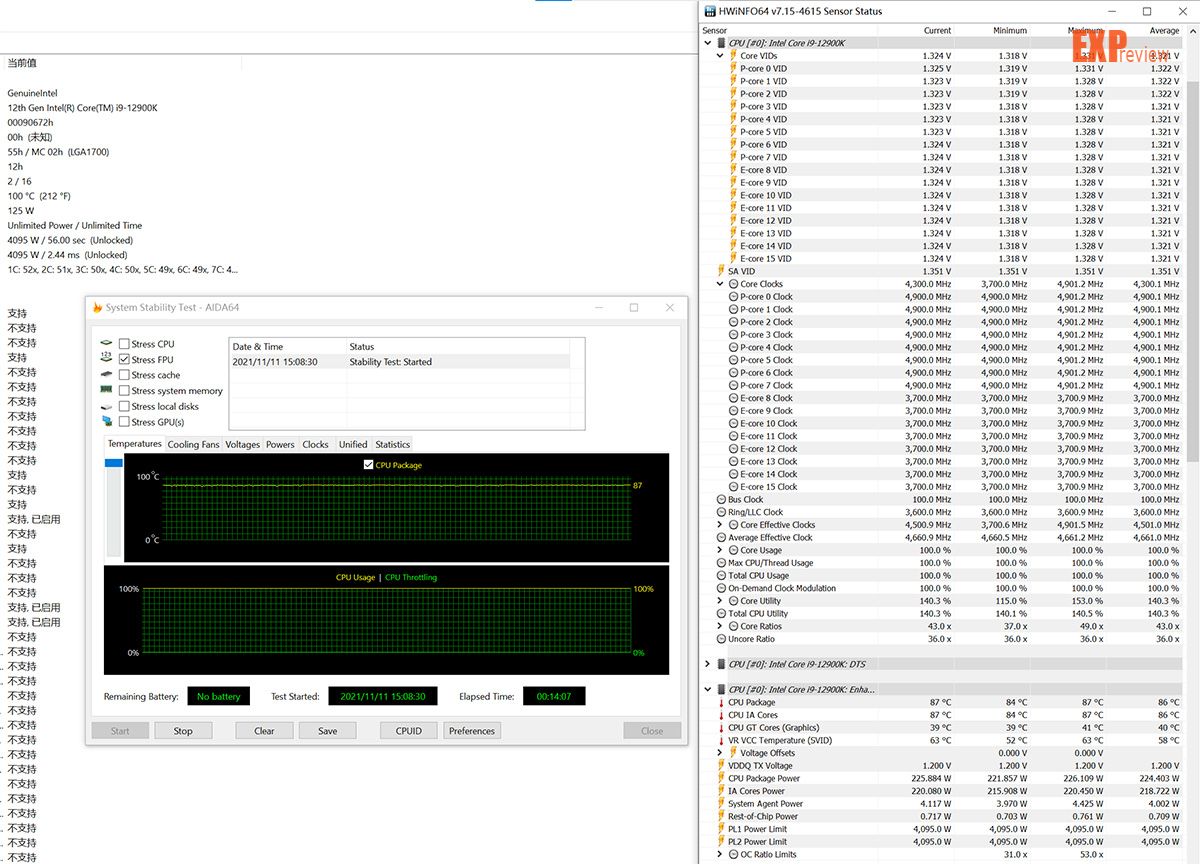Screen dimensions: 1200x864
Task: Click the RAM module icon beside Stress system memory
Action: [106, 390]
